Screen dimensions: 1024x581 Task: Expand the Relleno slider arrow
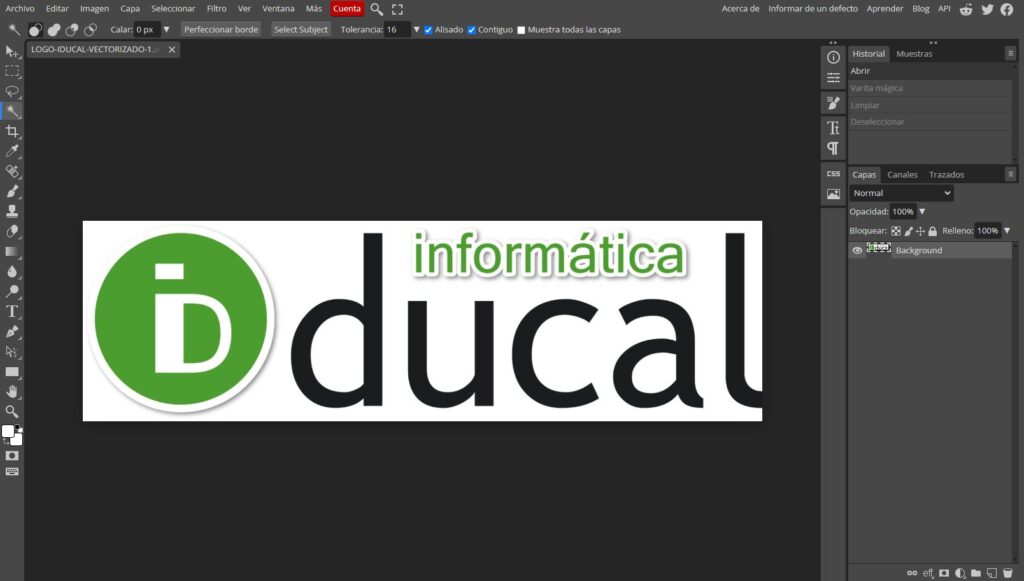[x=1007, y=230]
